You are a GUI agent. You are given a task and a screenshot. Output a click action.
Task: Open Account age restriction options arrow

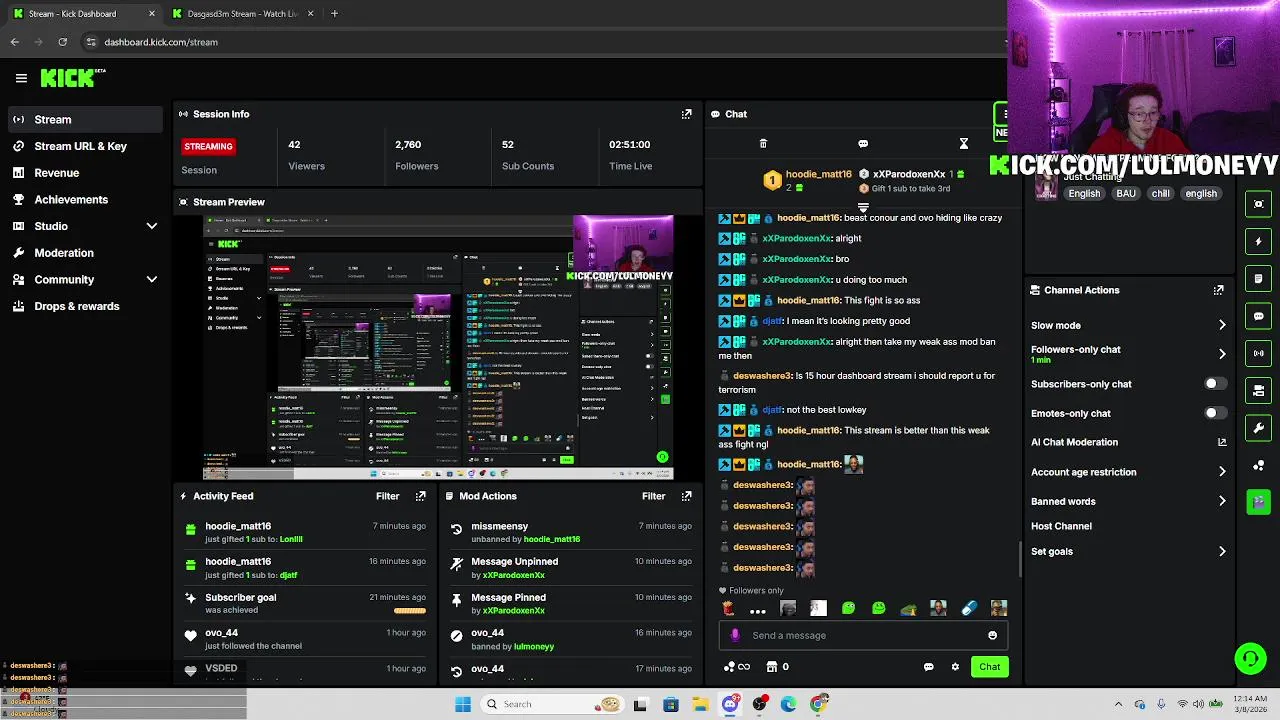pyautogui.click(x=1222, y=472)
